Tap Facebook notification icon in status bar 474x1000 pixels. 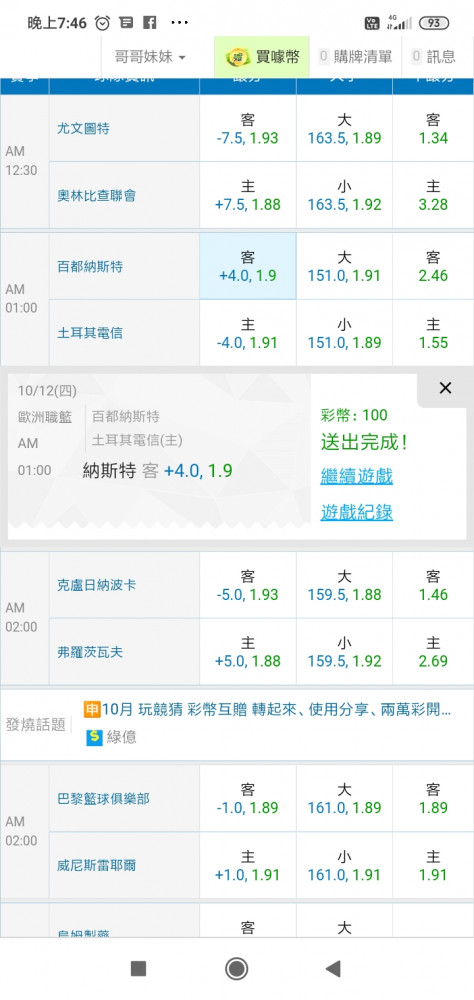tap(149, 23)
